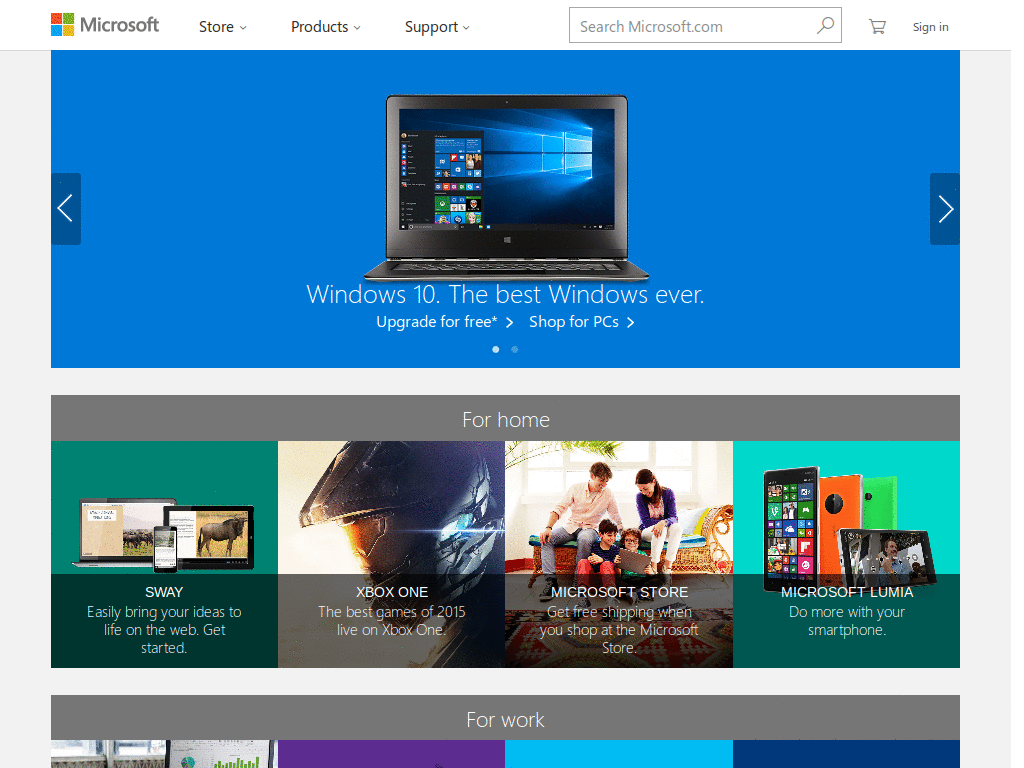Open the Xbox One tile
1024x768 pixels.
(392, 554)
